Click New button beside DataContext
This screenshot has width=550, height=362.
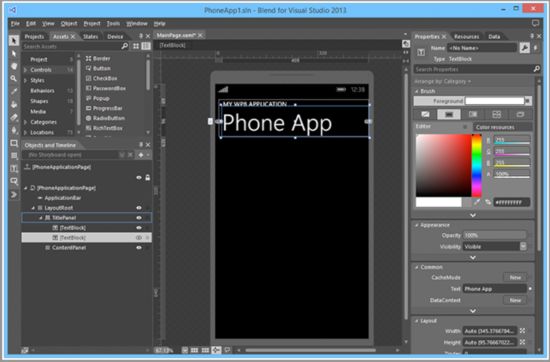(515, 300)
